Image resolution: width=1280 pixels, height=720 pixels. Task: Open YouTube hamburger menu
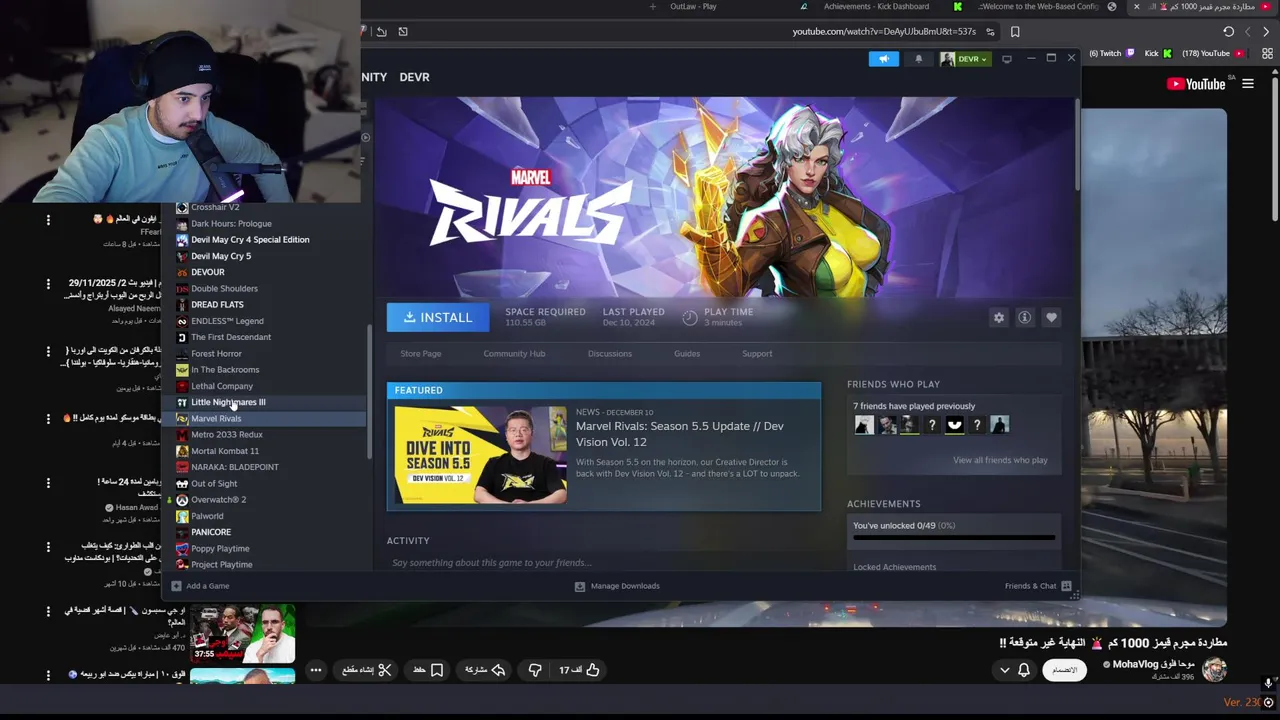click(x=1248, y=84)
